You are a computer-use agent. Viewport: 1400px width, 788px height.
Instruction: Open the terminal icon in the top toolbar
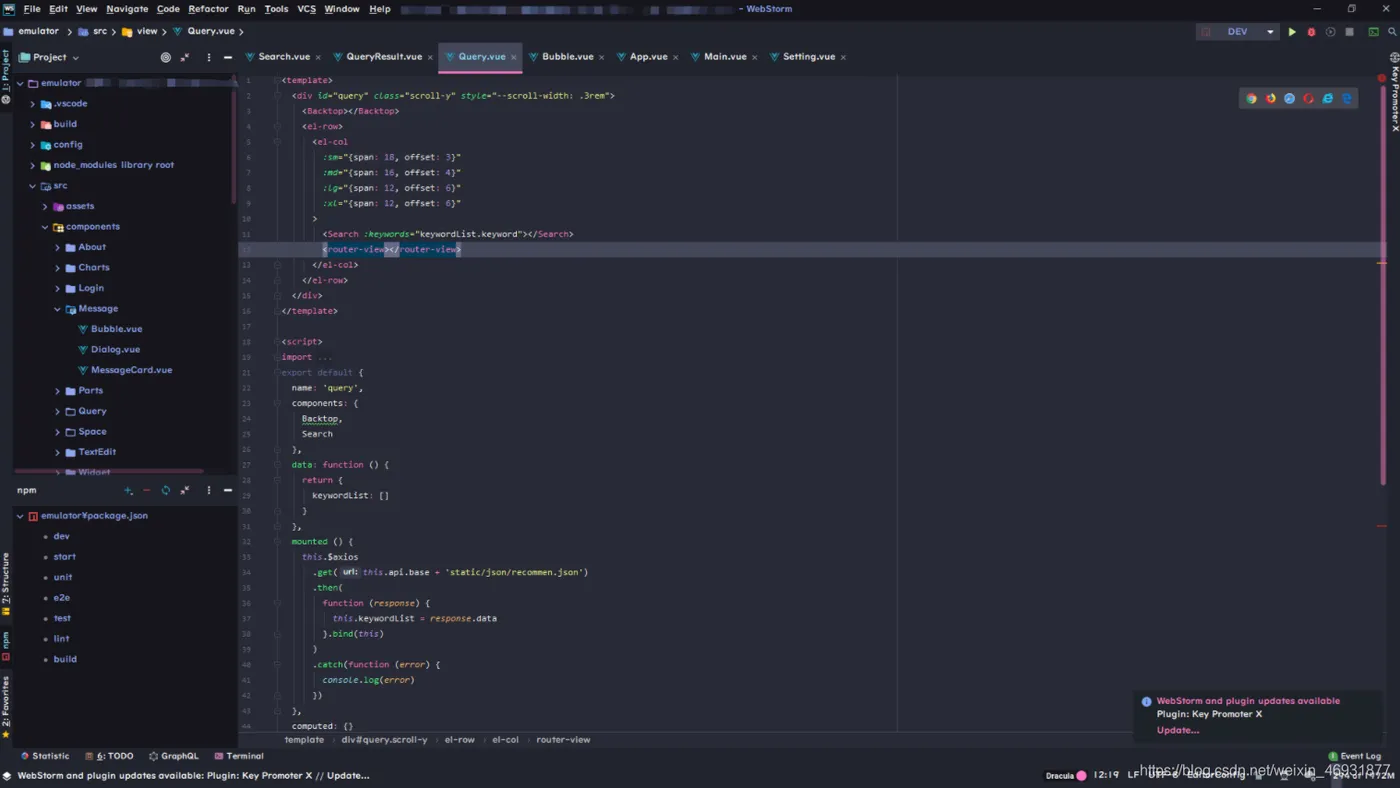[x=1373, y=32]
